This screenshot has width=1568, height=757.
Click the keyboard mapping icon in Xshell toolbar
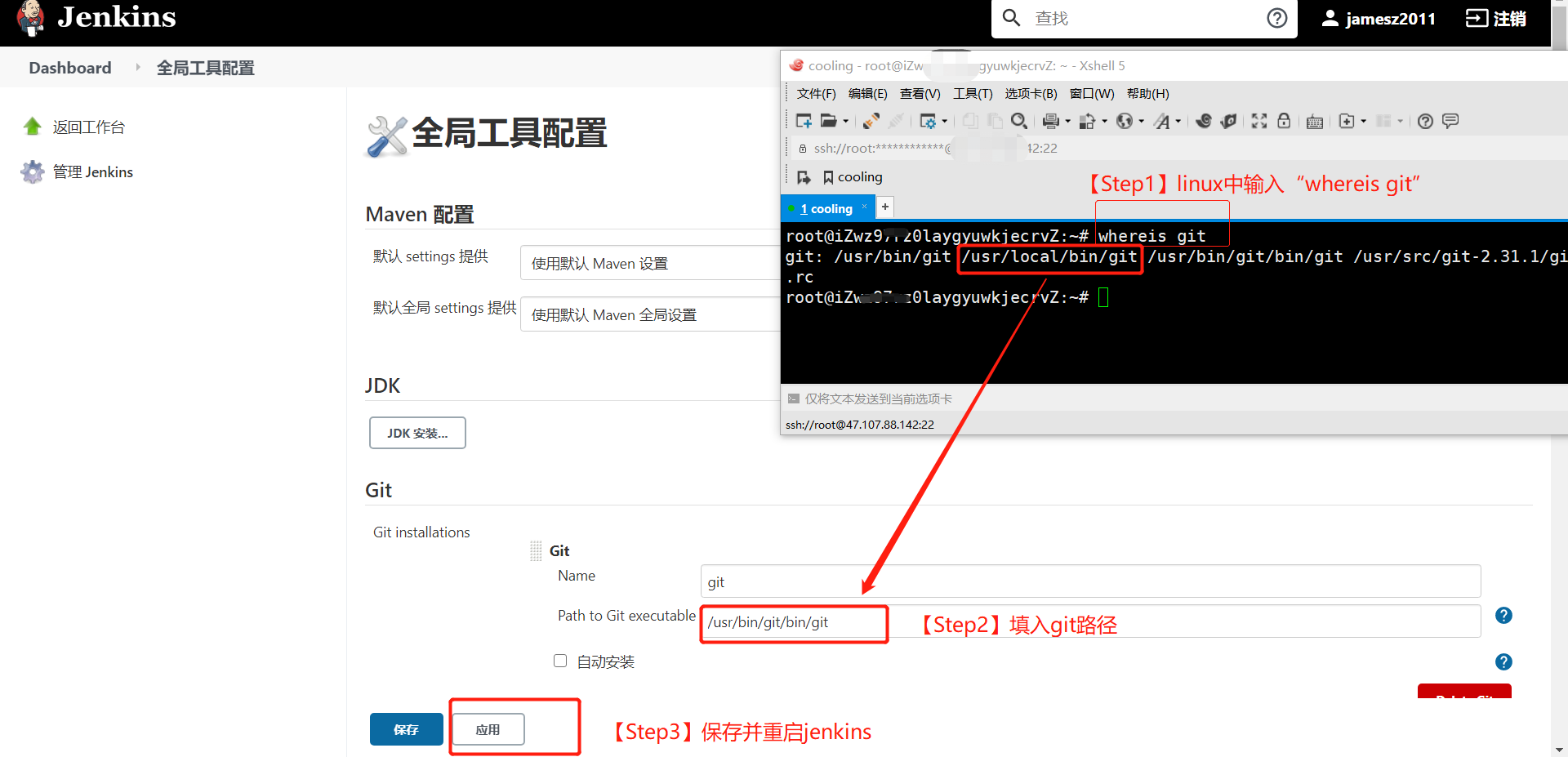(x=1315, y=122)
